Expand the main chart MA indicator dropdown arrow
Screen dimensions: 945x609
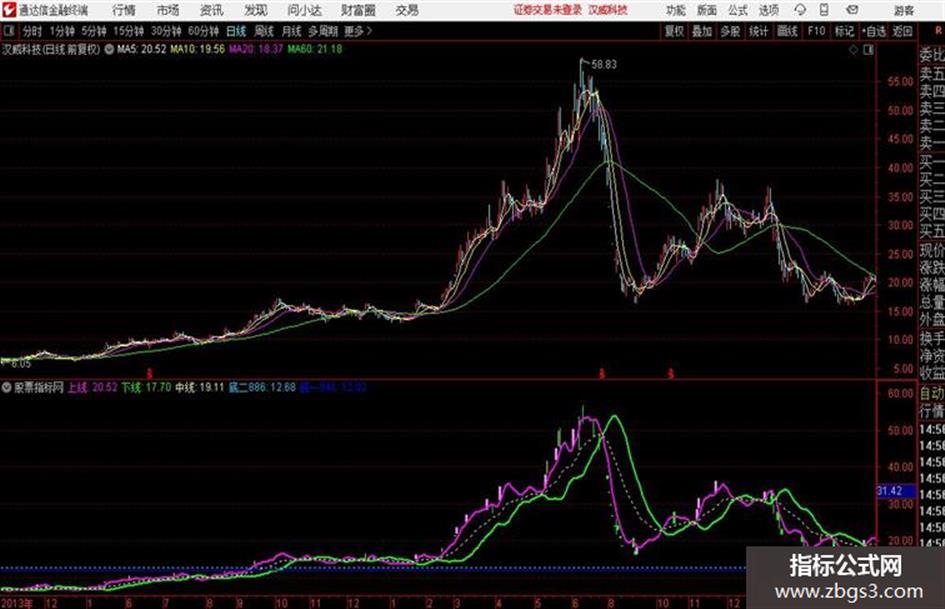tap(109, 49)
